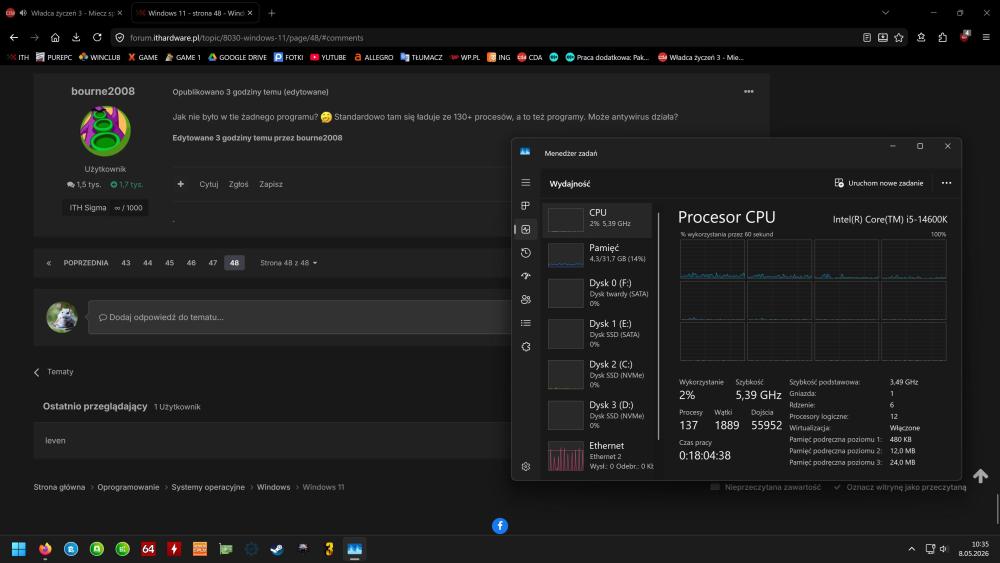
Task: Select Dysk 3 (D:) entry
Action: point(598,415)
